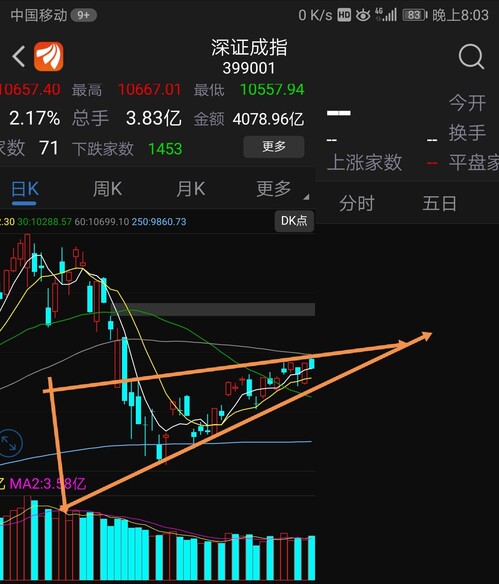
Task: Tap the fullscreen expand chart icon
Action: click(9, 443)
